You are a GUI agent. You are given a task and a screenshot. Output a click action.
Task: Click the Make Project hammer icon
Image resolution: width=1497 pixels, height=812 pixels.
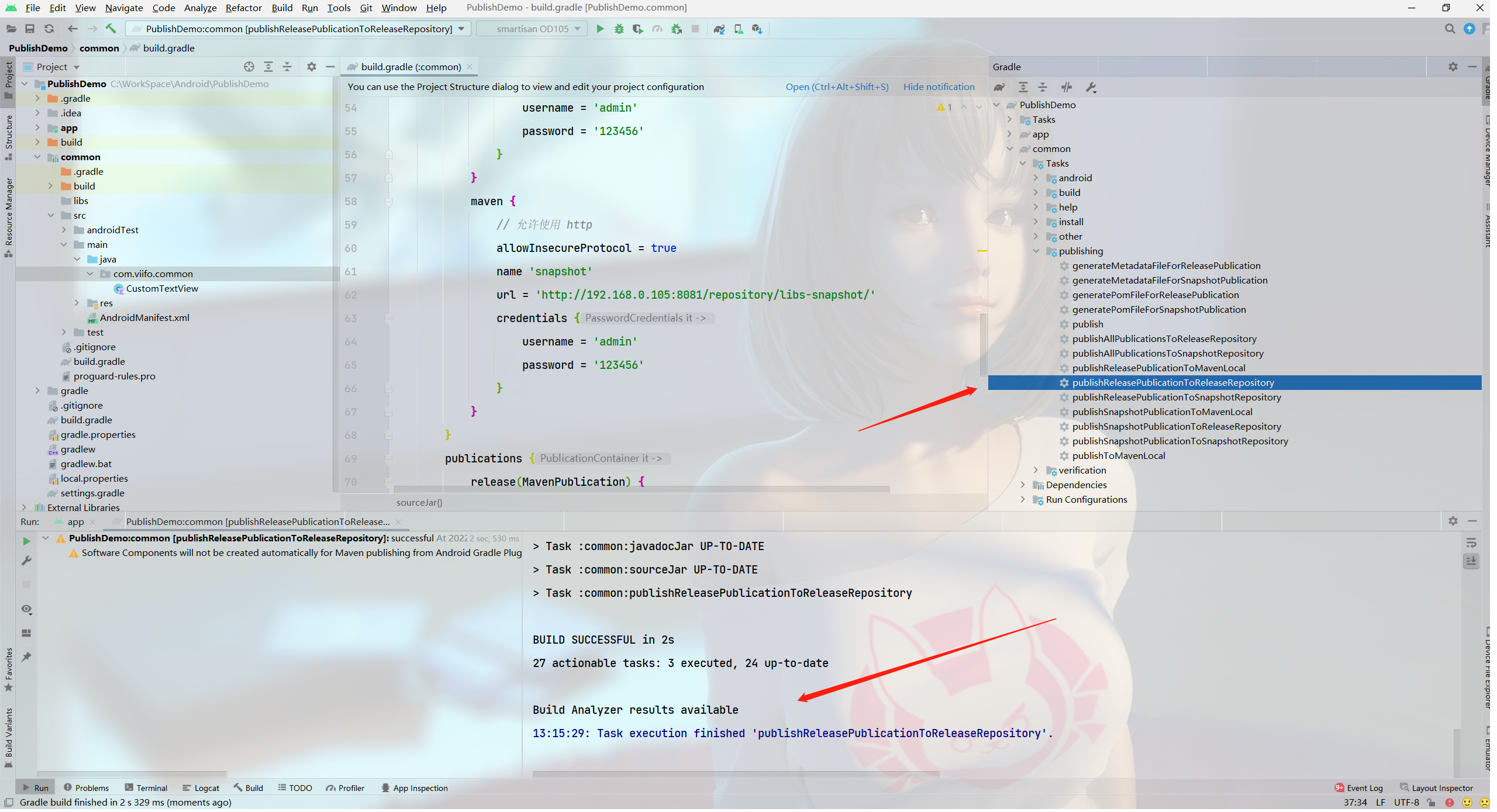pyautogui.click(x=111, y=29)
